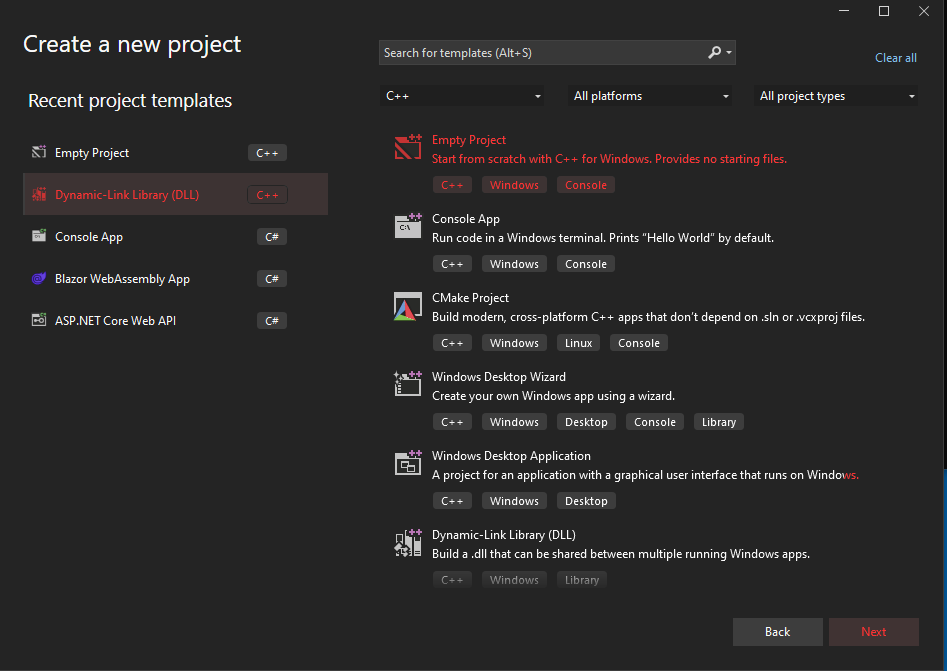Viewport: 947px width, 671px height.
Task: Close the Create a new project dialog
Action: [923, 11]
